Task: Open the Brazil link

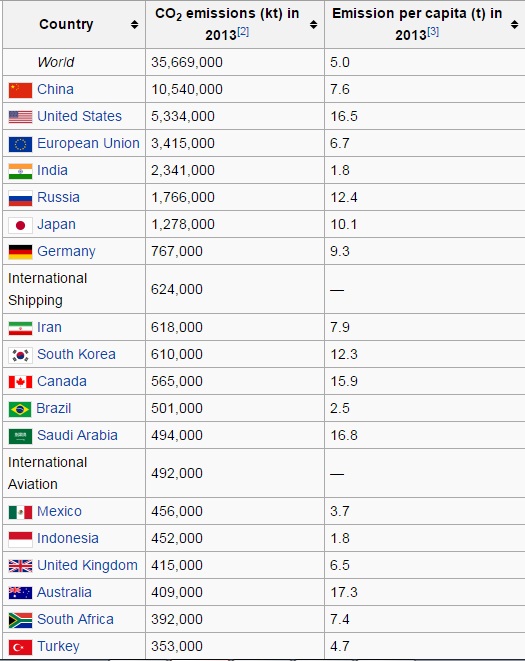Action: [x=54, y=408]
